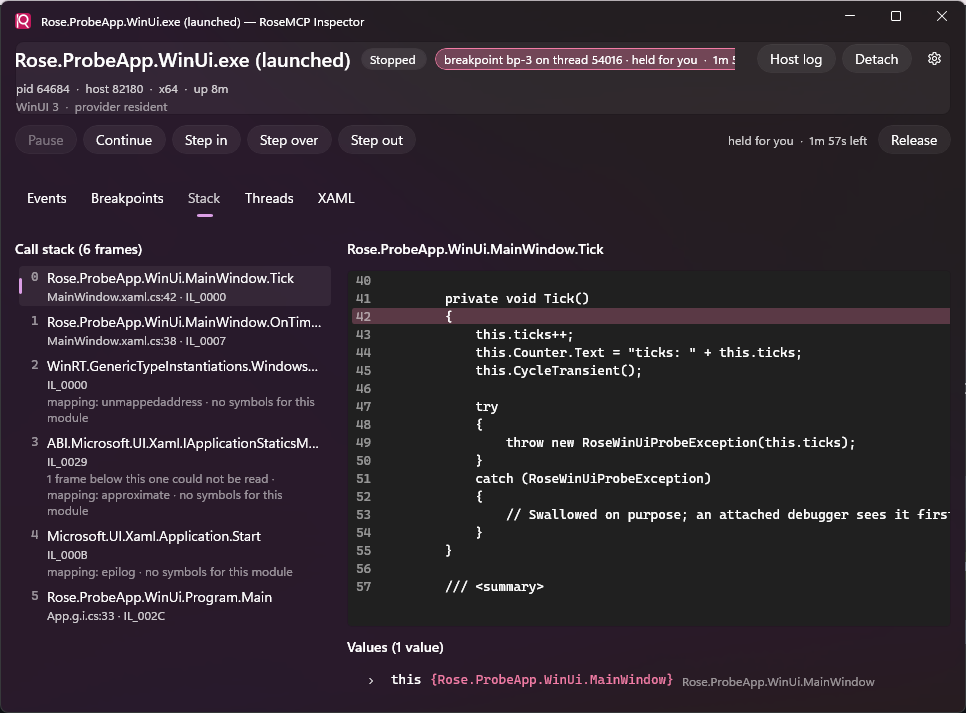966x713 pixels.
Task: Click code line 'this.CycleTransient();'
Action: click(x=558, y=370)
